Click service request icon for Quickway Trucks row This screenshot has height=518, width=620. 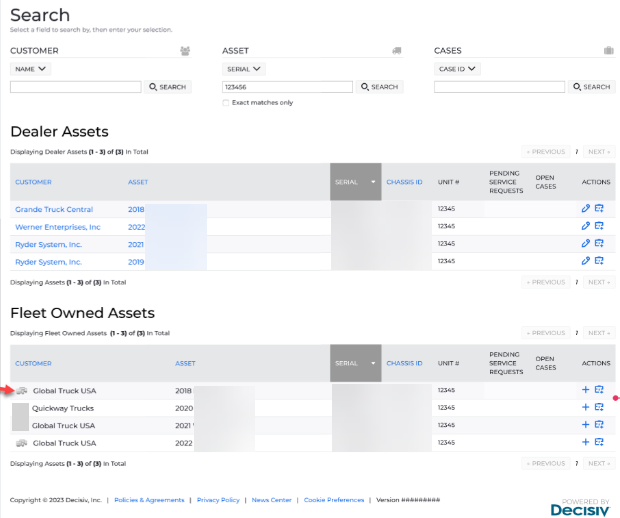click(x=599, y=407)
